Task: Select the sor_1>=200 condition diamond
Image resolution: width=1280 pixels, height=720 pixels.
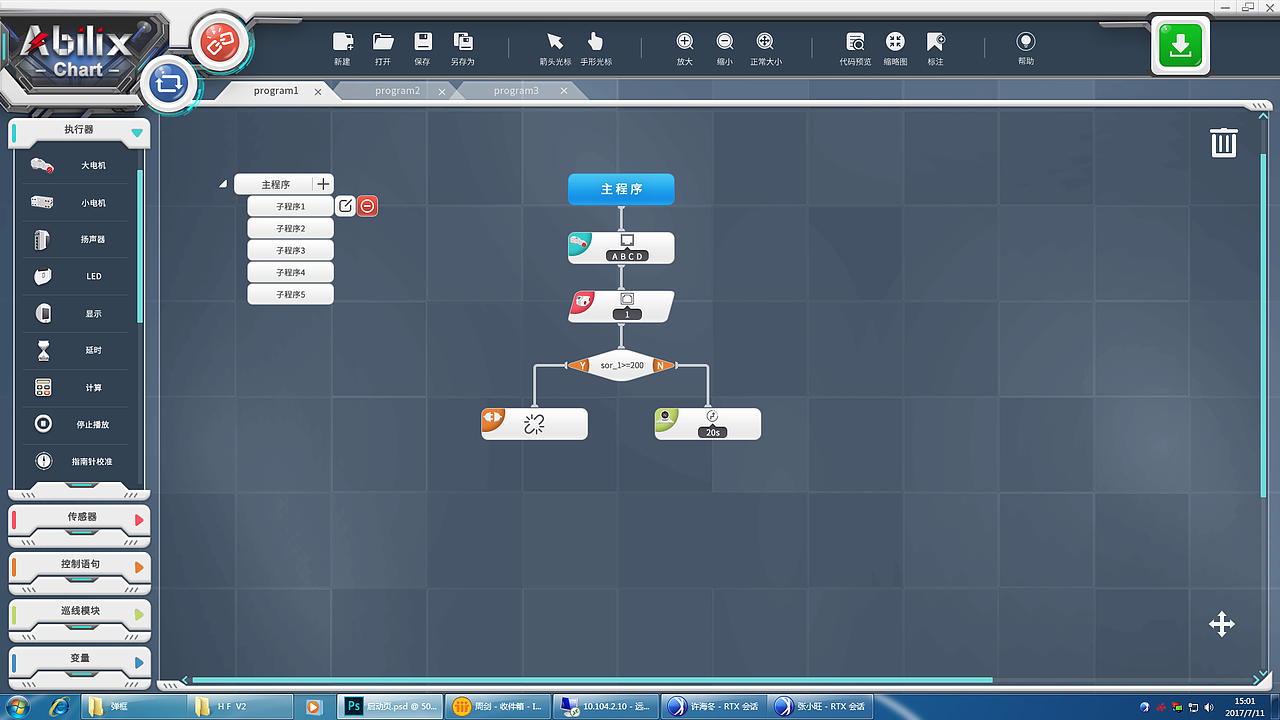Action: 621,365
